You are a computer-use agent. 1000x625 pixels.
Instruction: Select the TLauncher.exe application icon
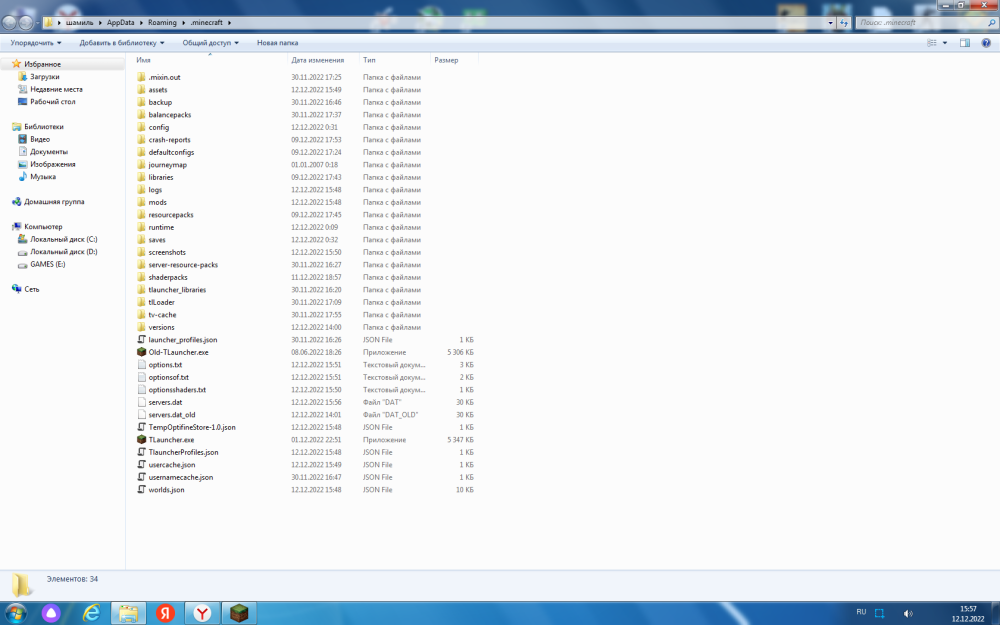142,440
